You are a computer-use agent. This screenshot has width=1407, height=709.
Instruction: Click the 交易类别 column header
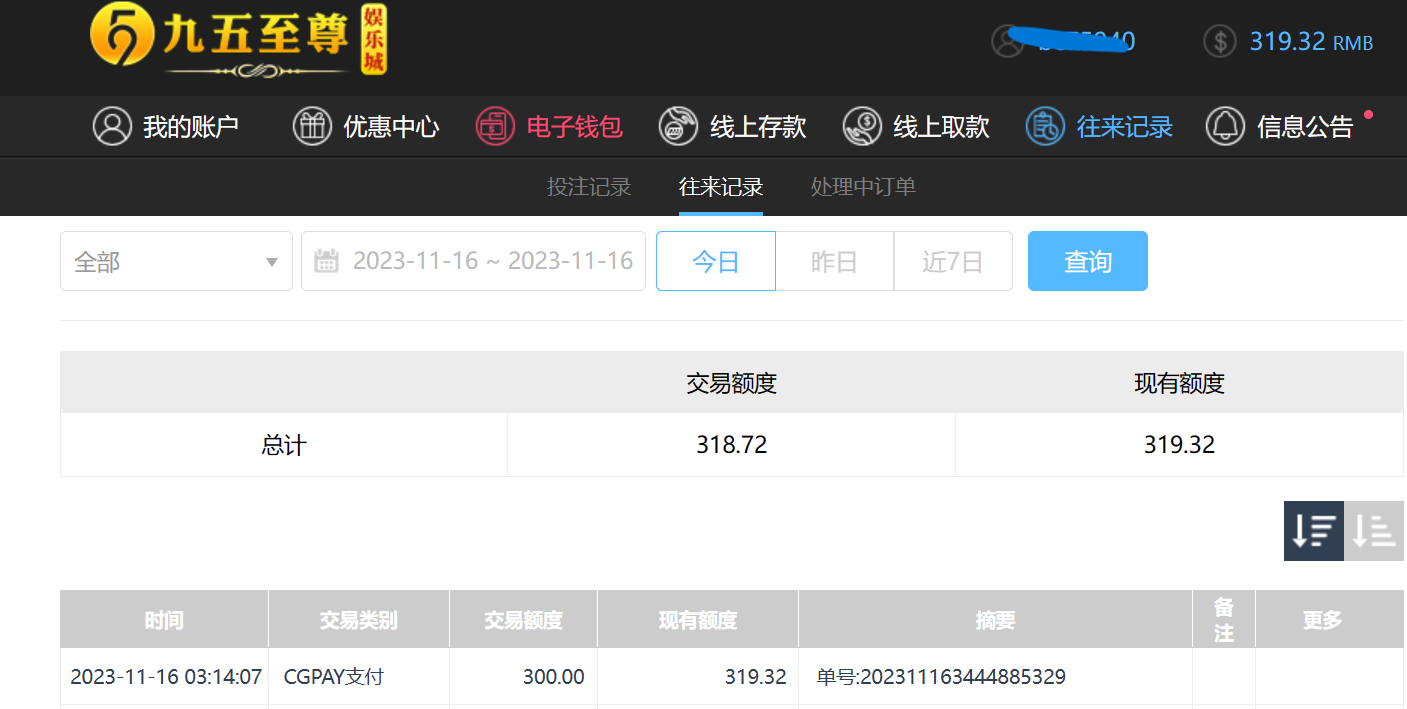[358, 620]
